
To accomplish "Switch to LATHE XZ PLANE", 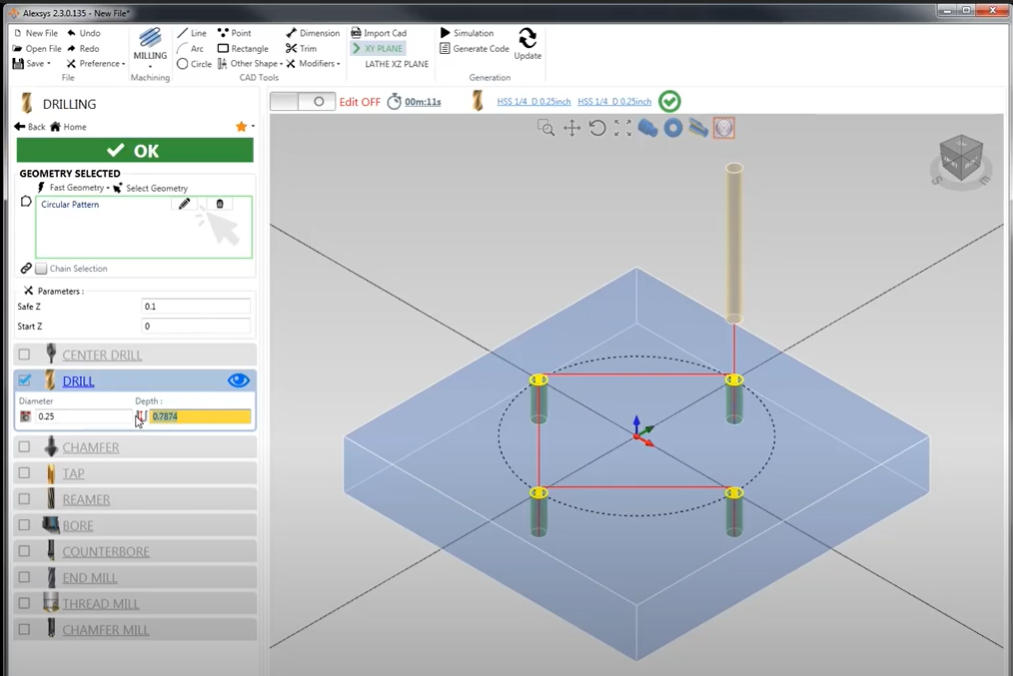I will tap(397, 64).
